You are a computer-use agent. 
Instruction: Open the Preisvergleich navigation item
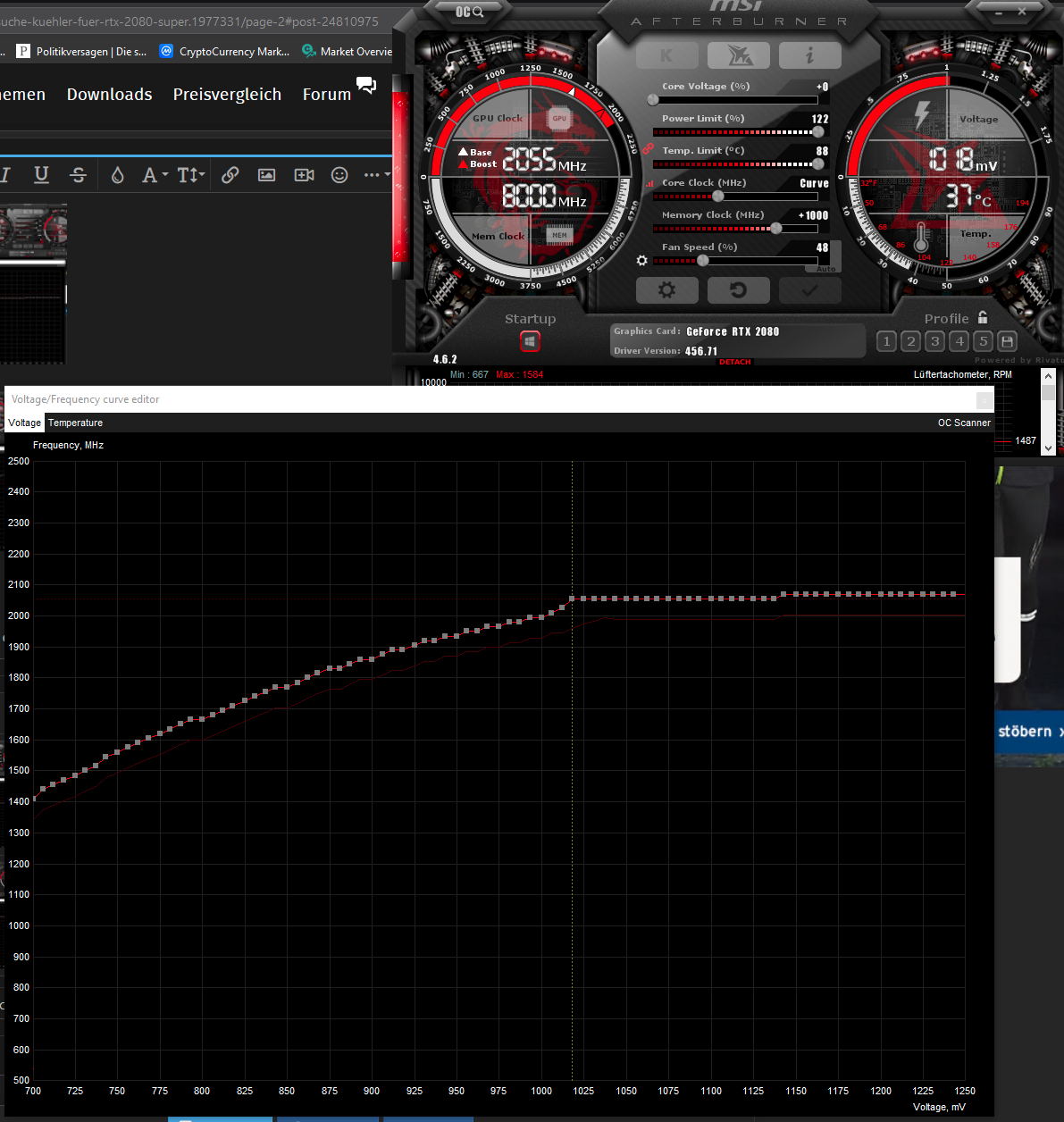[x=227, y=95]
